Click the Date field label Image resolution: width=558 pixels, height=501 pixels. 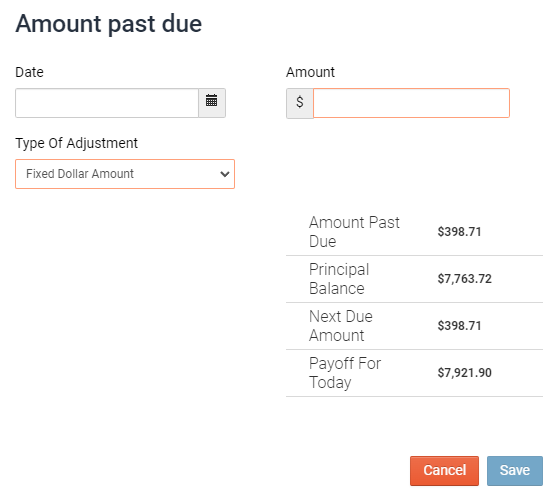[x=29, y=72]
